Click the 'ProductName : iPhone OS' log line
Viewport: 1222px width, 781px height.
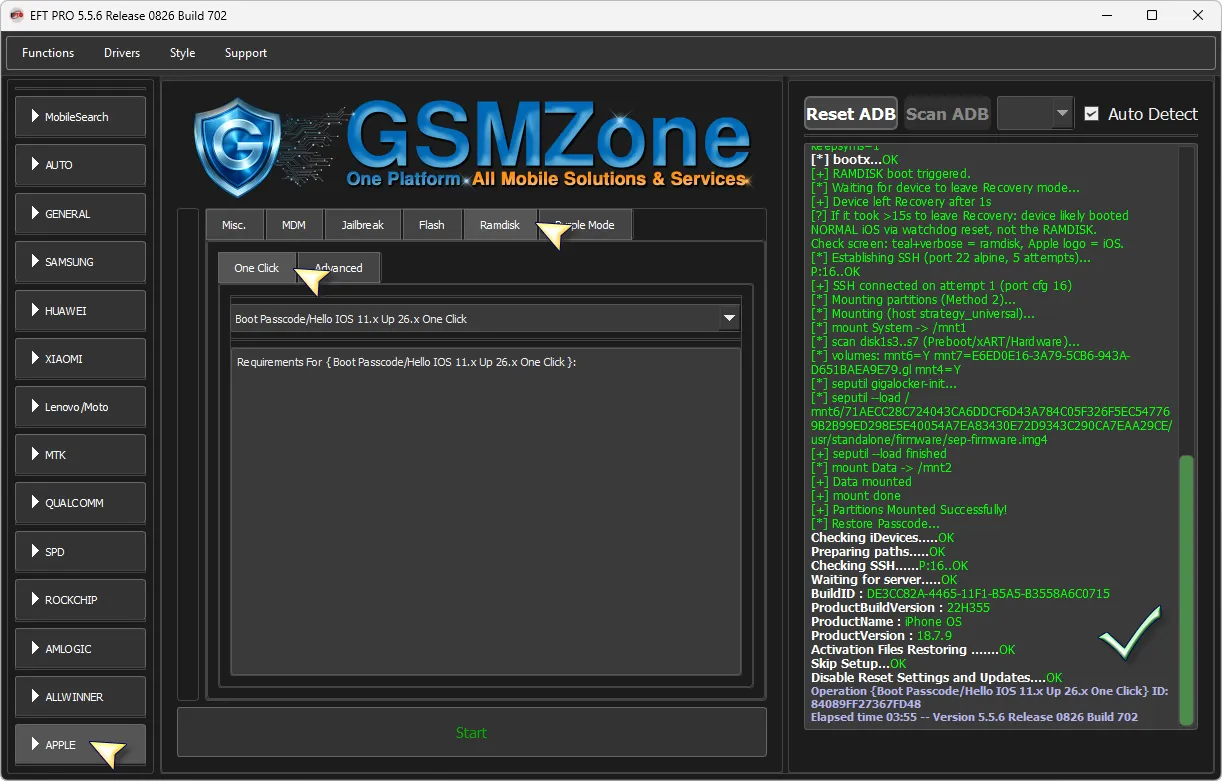[886, 622]
